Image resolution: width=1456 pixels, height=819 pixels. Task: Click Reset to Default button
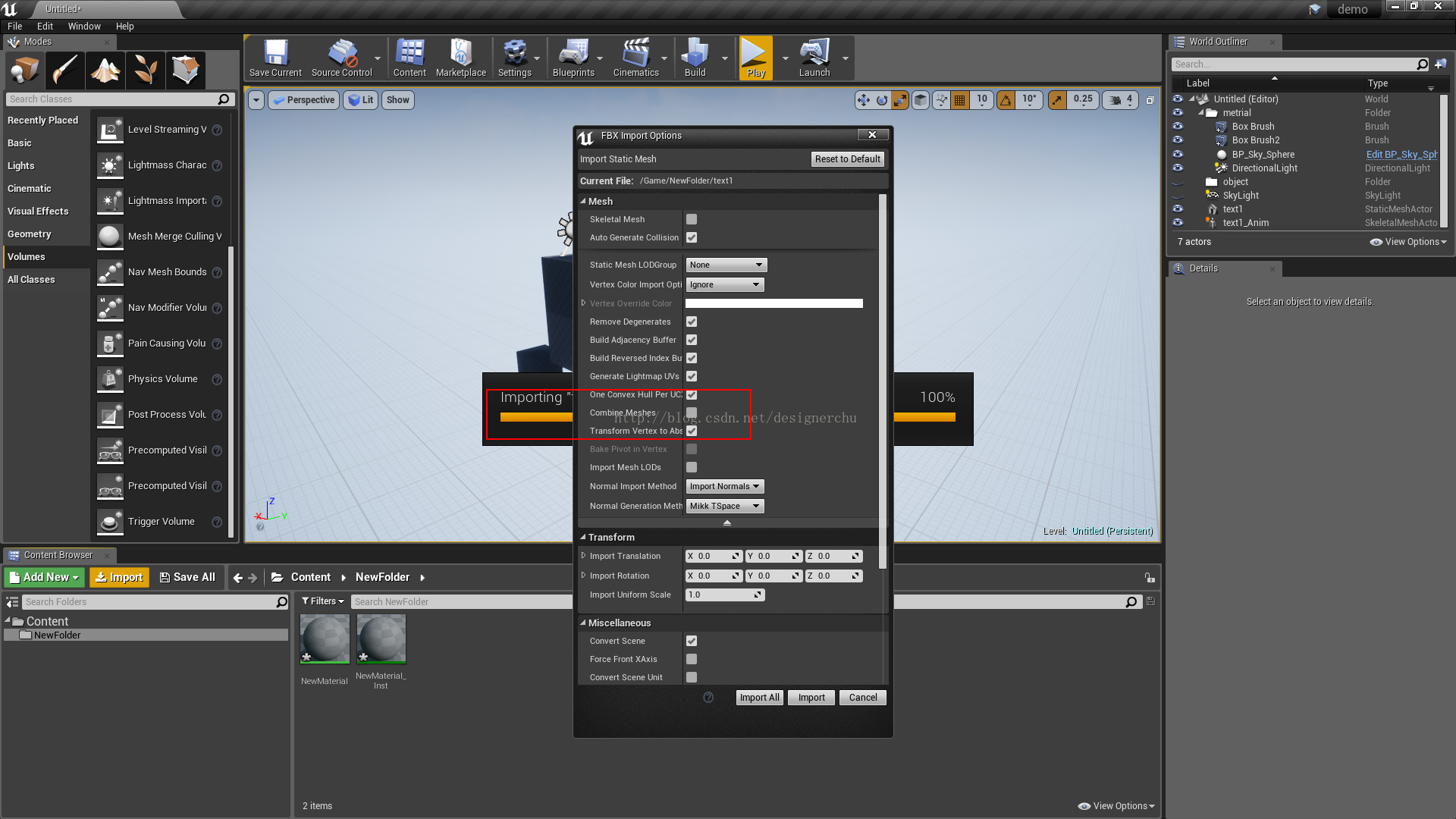click(x=848, y=159)
